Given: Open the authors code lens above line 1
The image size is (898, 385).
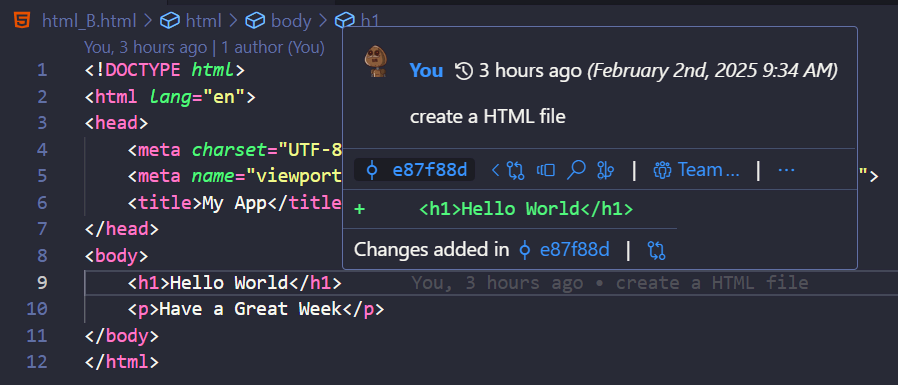Looking at the screenshot, I should point(204,47).
